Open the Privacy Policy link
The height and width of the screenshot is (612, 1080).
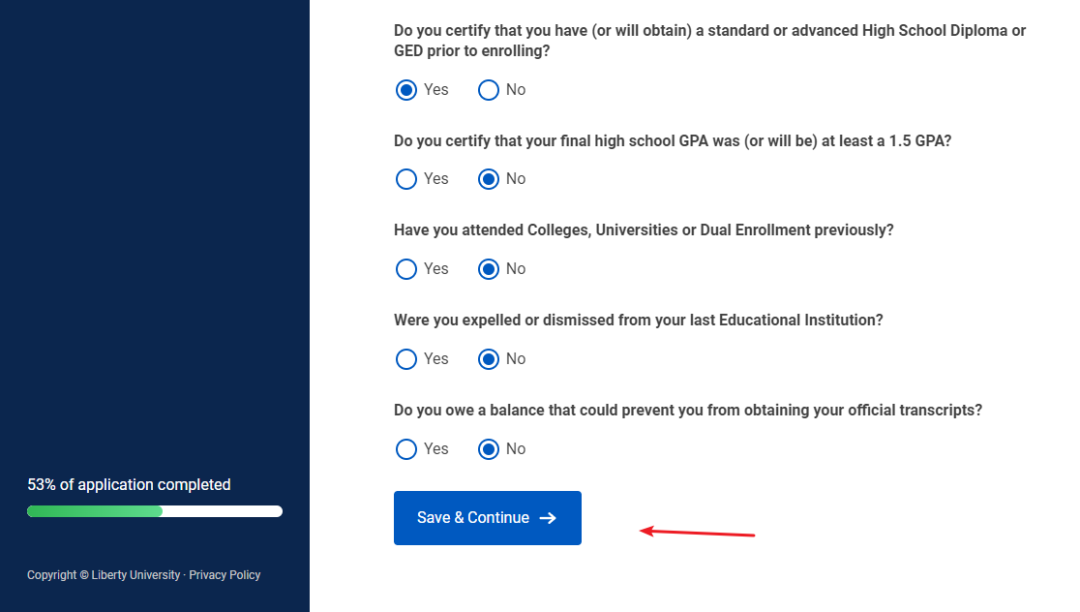tap(225, 575)
